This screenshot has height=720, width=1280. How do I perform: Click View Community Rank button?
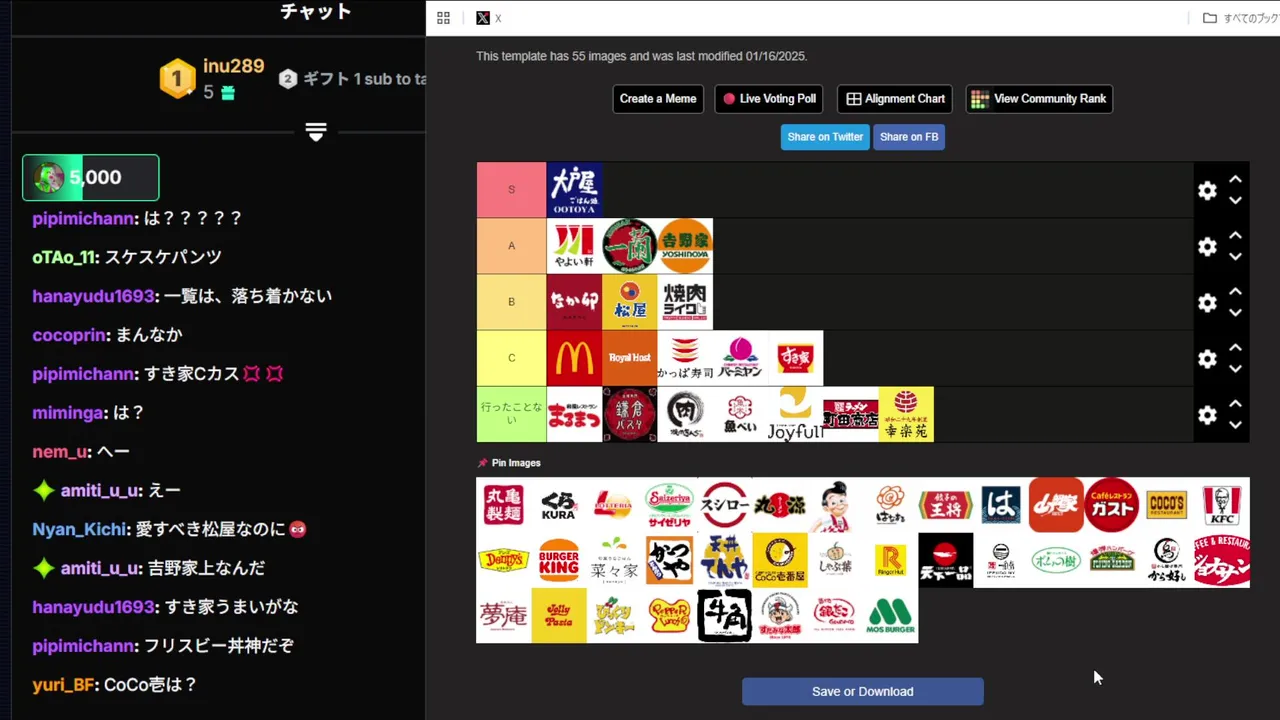(1039, 99)
